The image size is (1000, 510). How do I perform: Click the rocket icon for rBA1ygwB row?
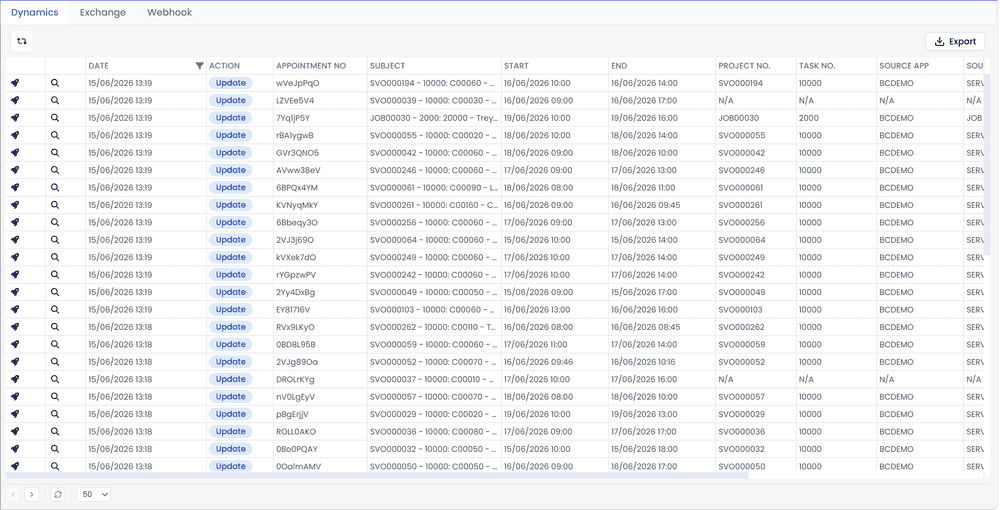pyautogui.click(x=15, y=135)
